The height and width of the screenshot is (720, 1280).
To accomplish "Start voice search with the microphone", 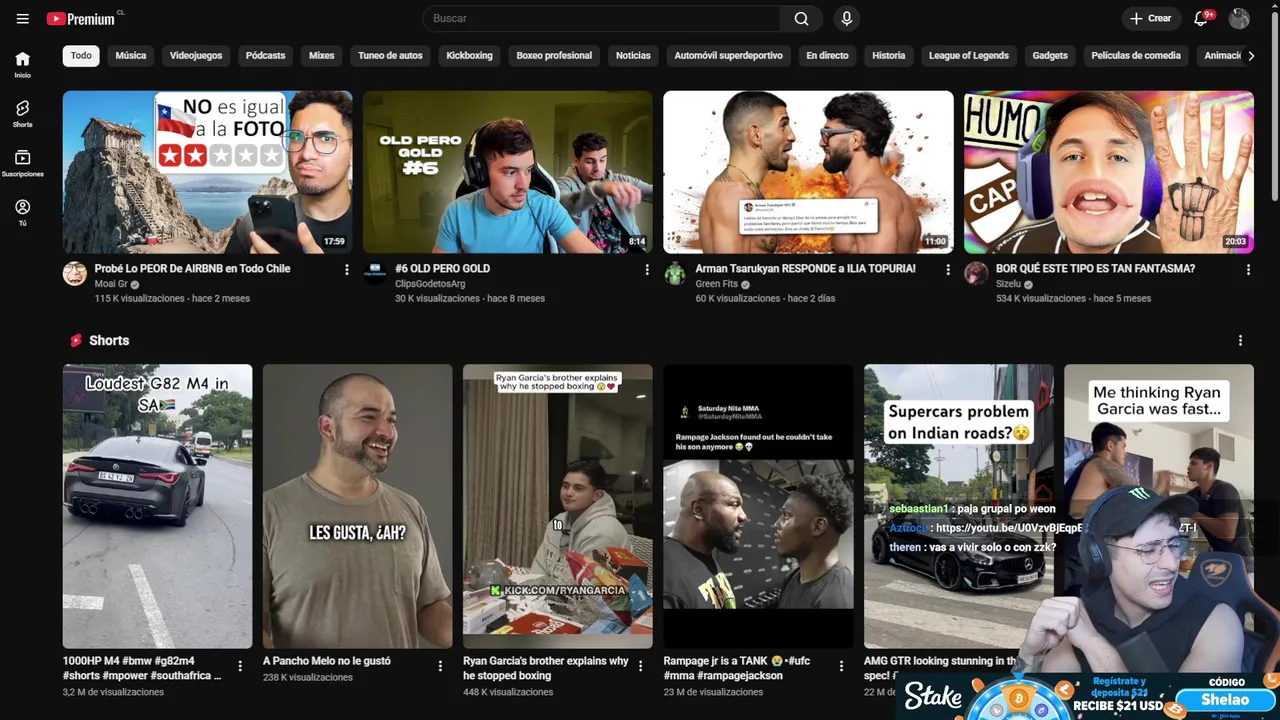I will pos(847,19).
